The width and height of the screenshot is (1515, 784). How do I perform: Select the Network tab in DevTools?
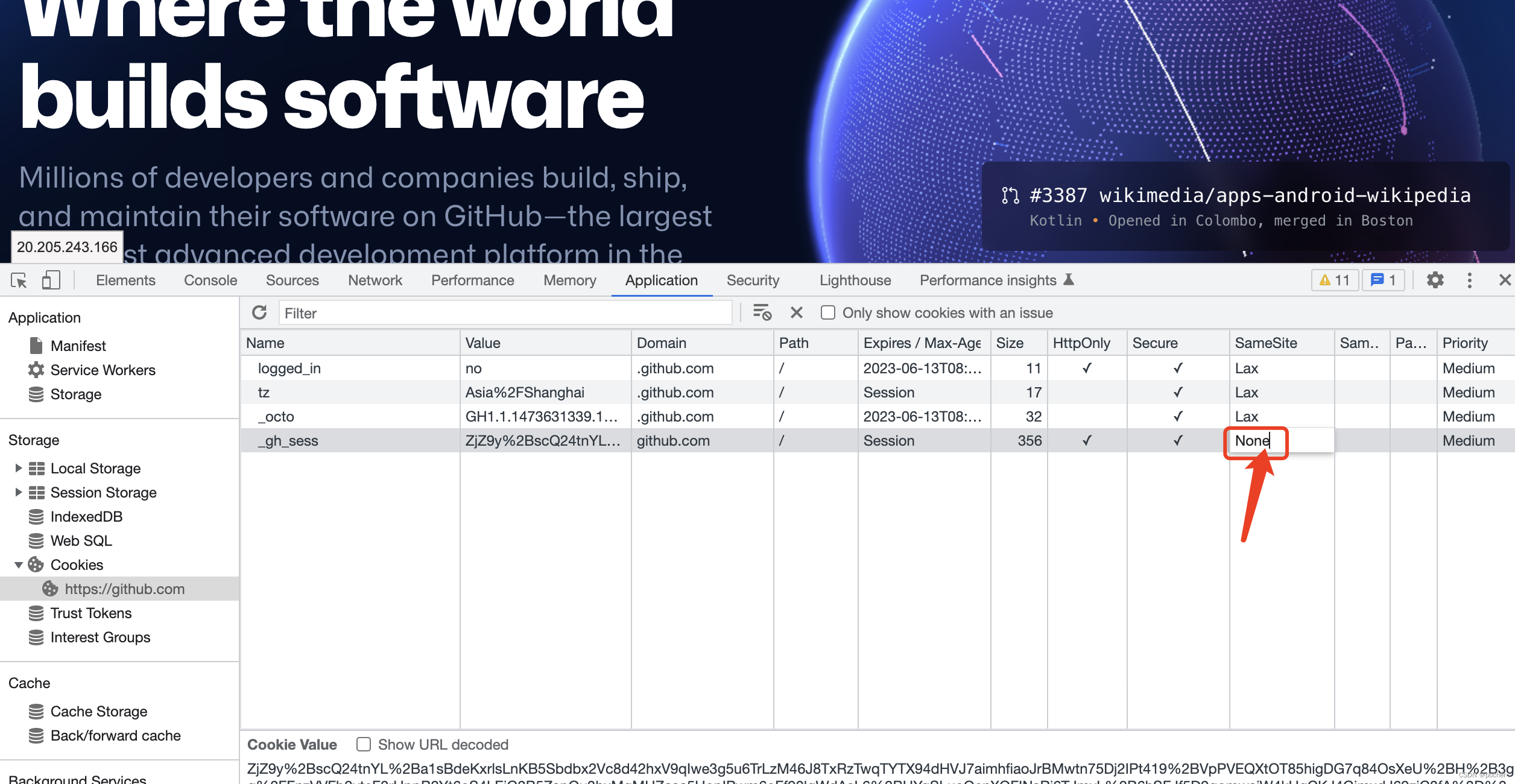(x=375, y=280)
